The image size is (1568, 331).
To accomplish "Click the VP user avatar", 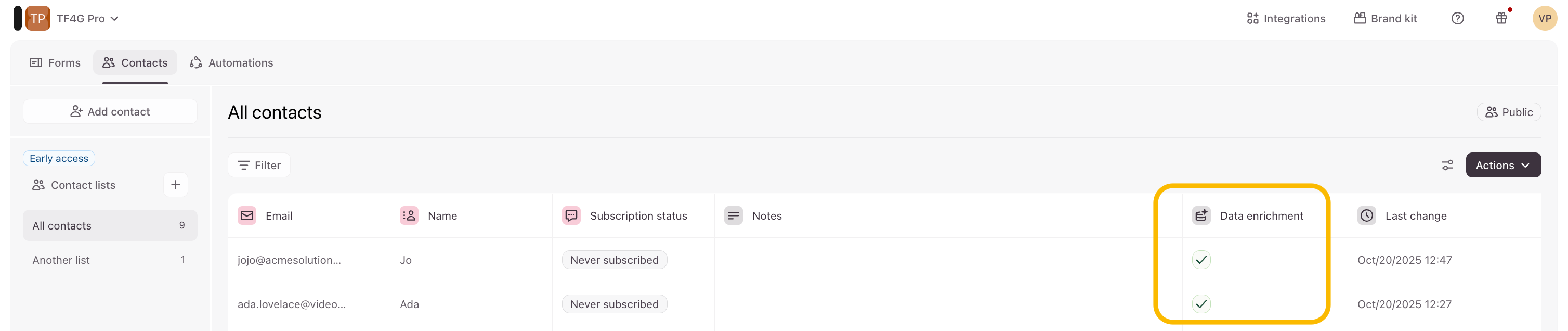I will point(1544,18).
